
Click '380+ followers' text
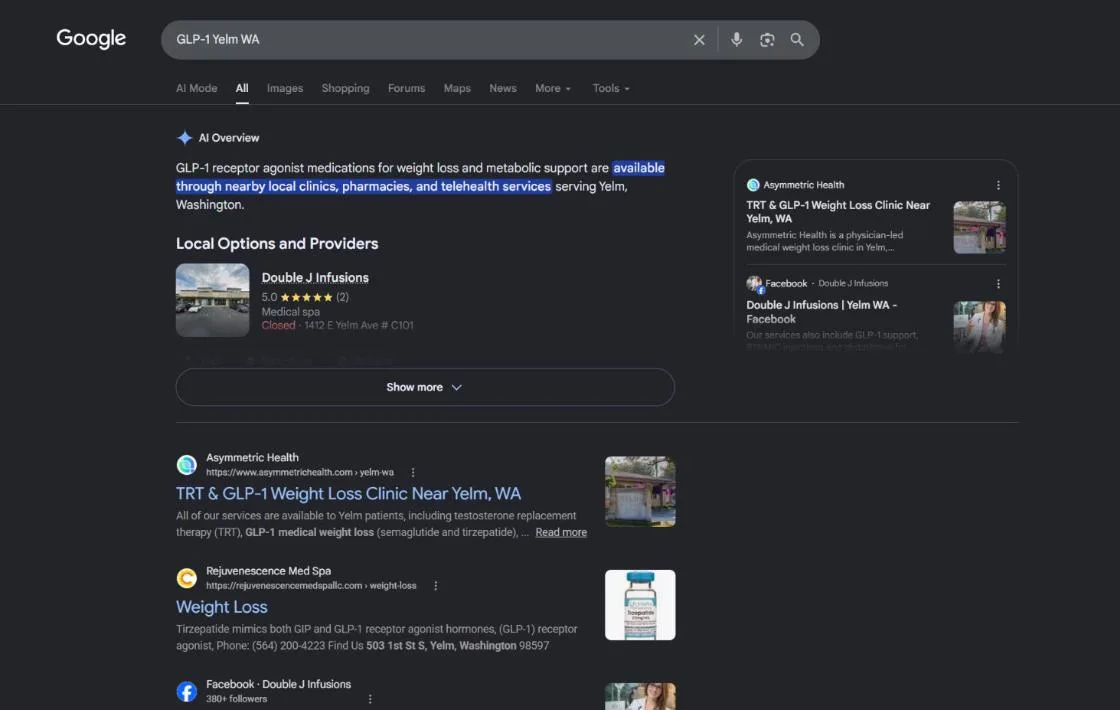pos(236,699)
